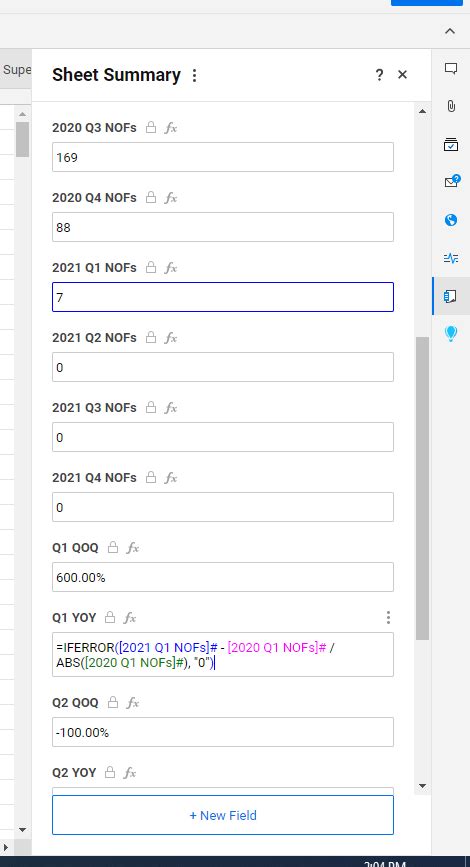This screenshot has width=470, height=867.
Task: Select the Q1 QOQ field showing 600.00%
Action: 223,577
